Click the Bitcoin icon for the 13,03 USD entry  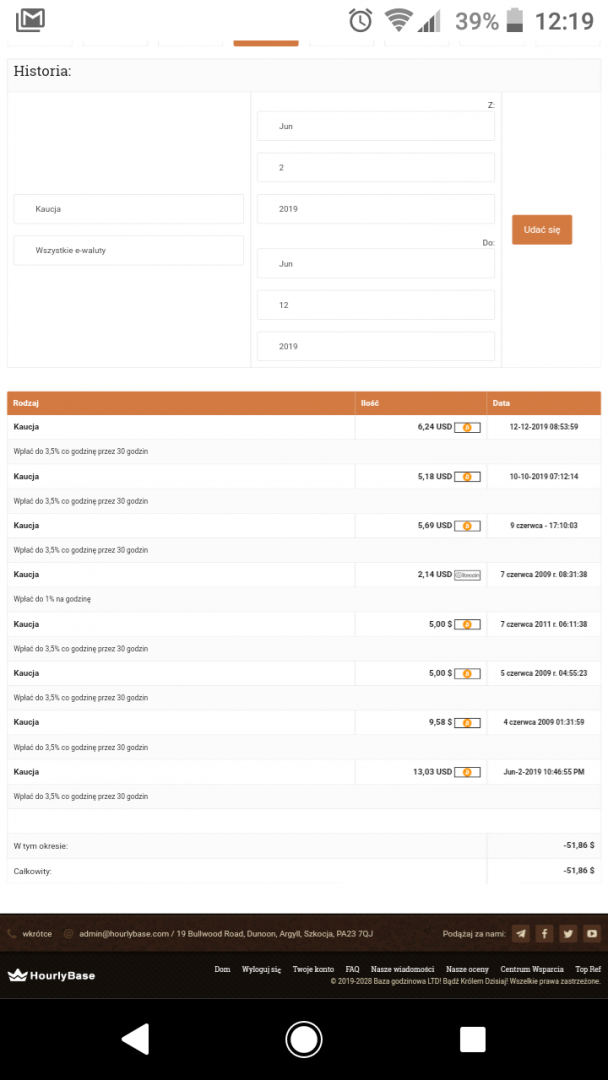point(465,771)
